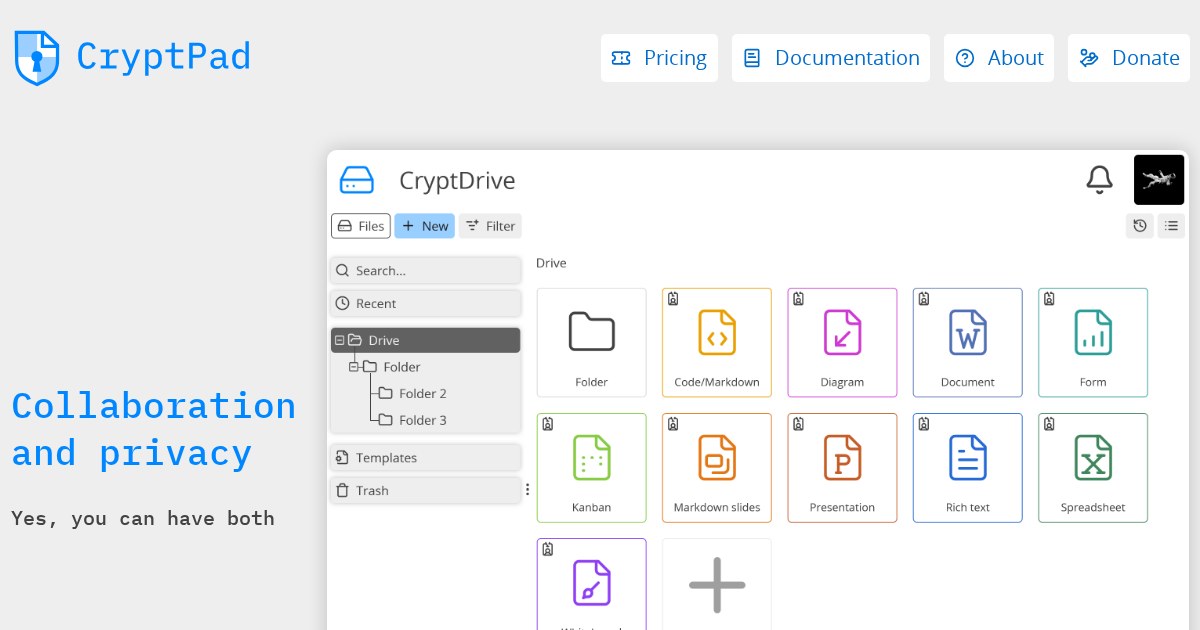Create Markdown slides
This screenshot has height=630, width=1200.
pyautogui.click(x=717, y=468)
